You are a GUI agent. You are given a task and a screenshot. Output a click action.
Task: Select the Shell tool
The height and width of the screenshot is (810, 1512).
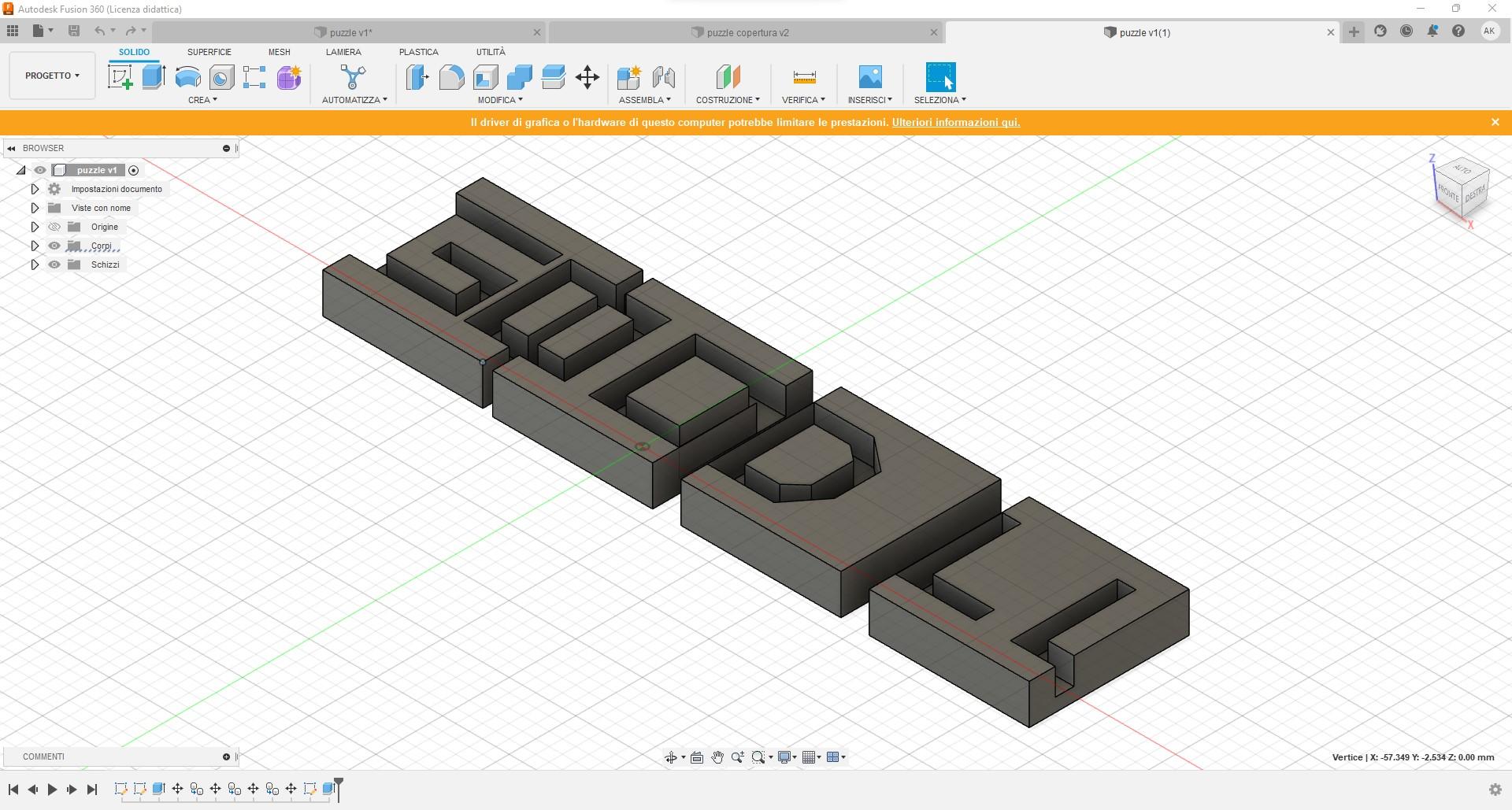pyautogui.click(x=485, y=77)
